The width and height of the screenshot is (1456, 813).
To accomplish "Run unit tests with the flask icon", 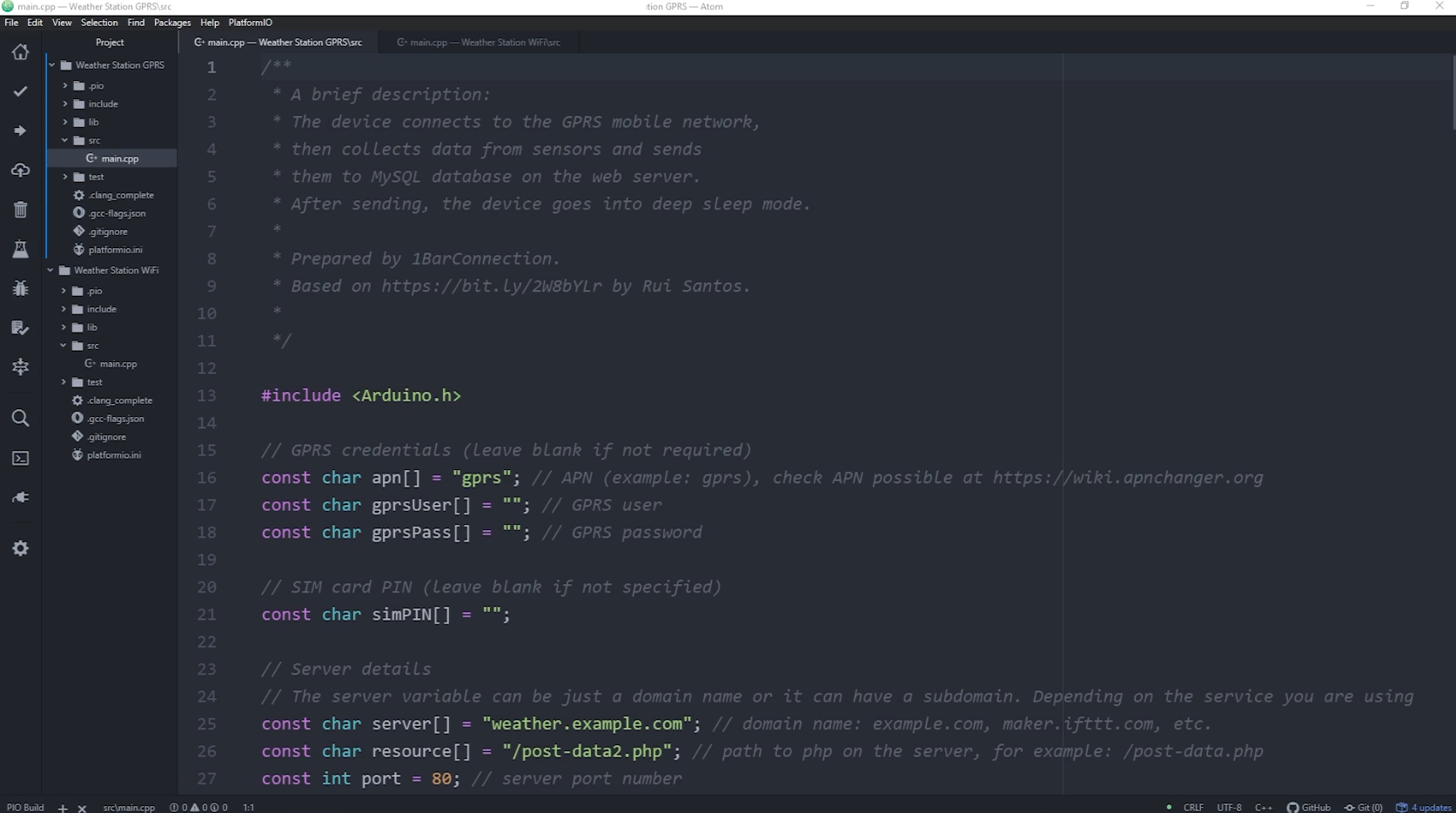I will tap(19, 250).
